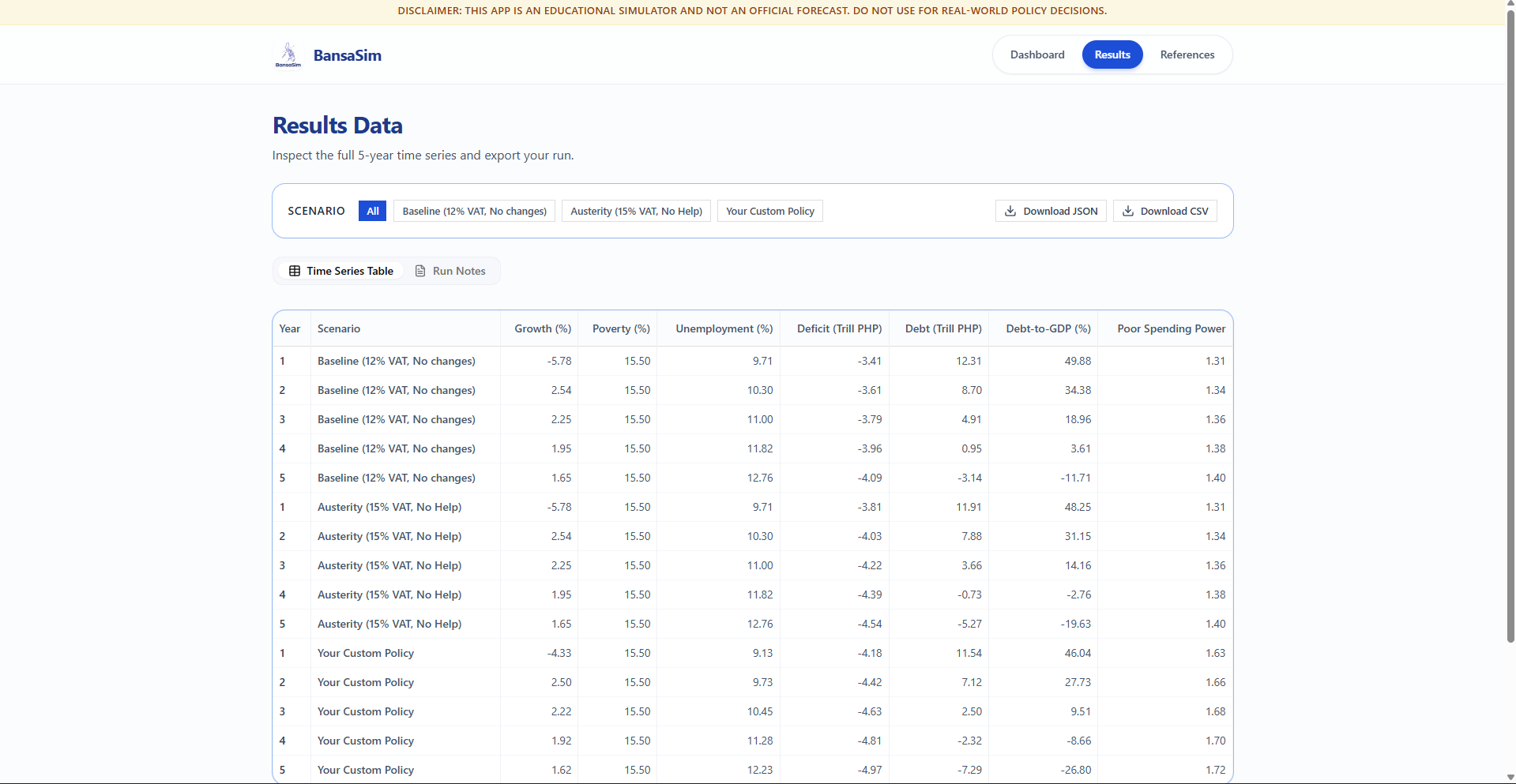Click debt-to-GDP value -19.63
The width and height of the screenshot is (1516, 784).
(x=1076, y=624)
